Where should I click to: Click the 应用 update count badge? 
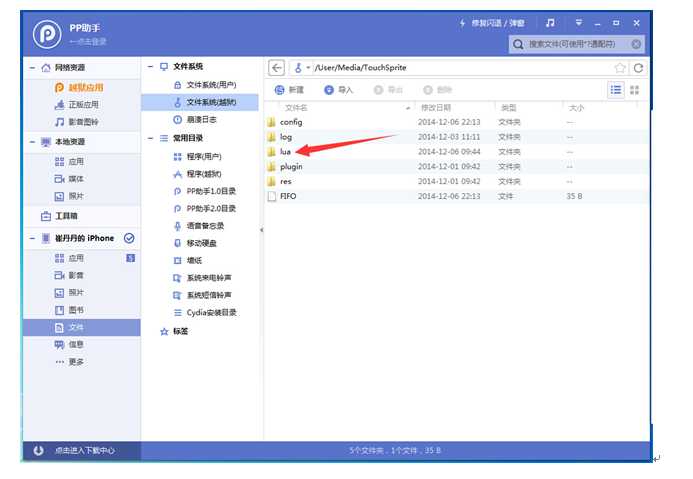[x=130, y=258]
